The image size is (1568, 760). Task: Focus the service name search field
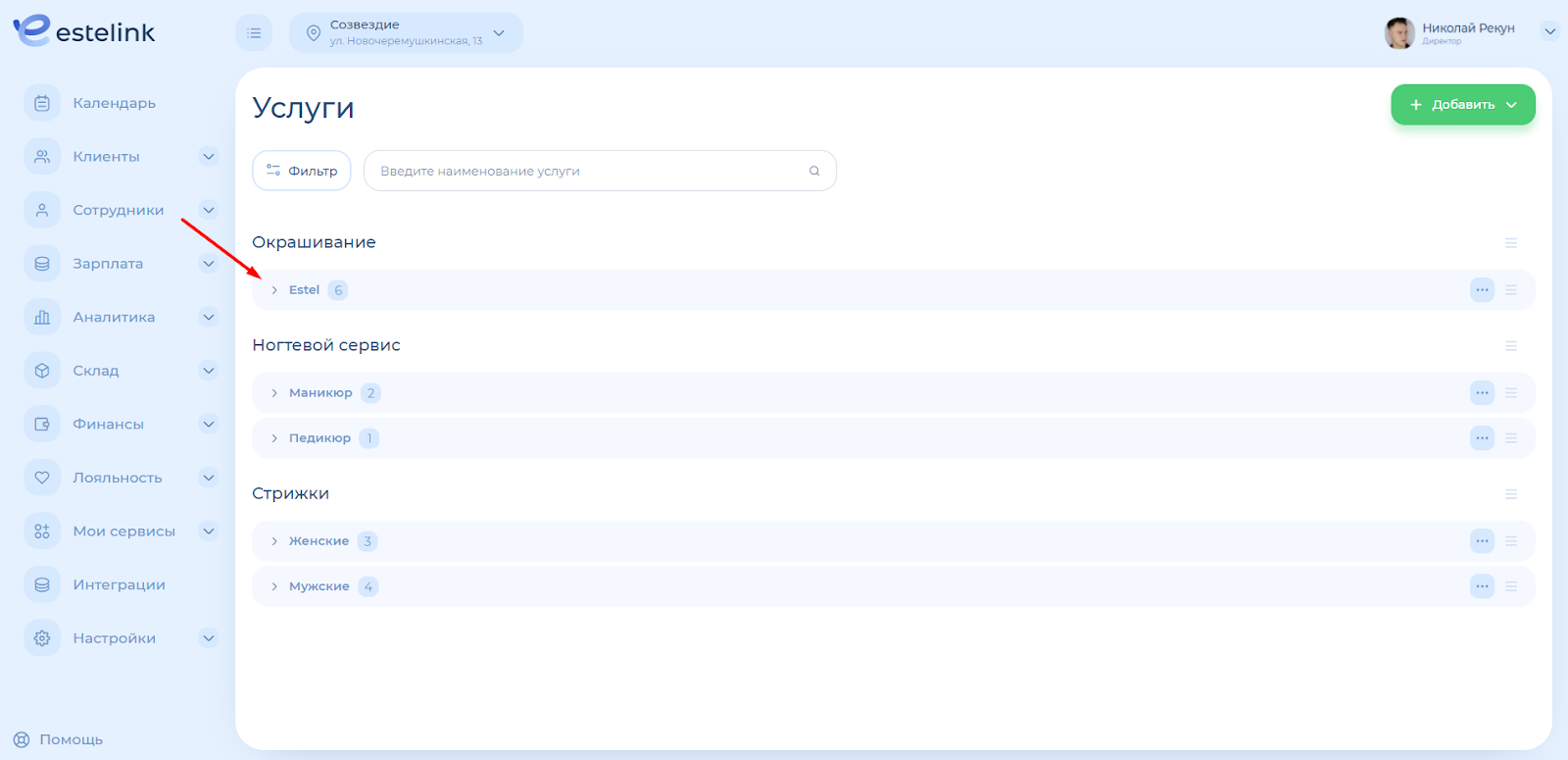[x=588, y=171]
